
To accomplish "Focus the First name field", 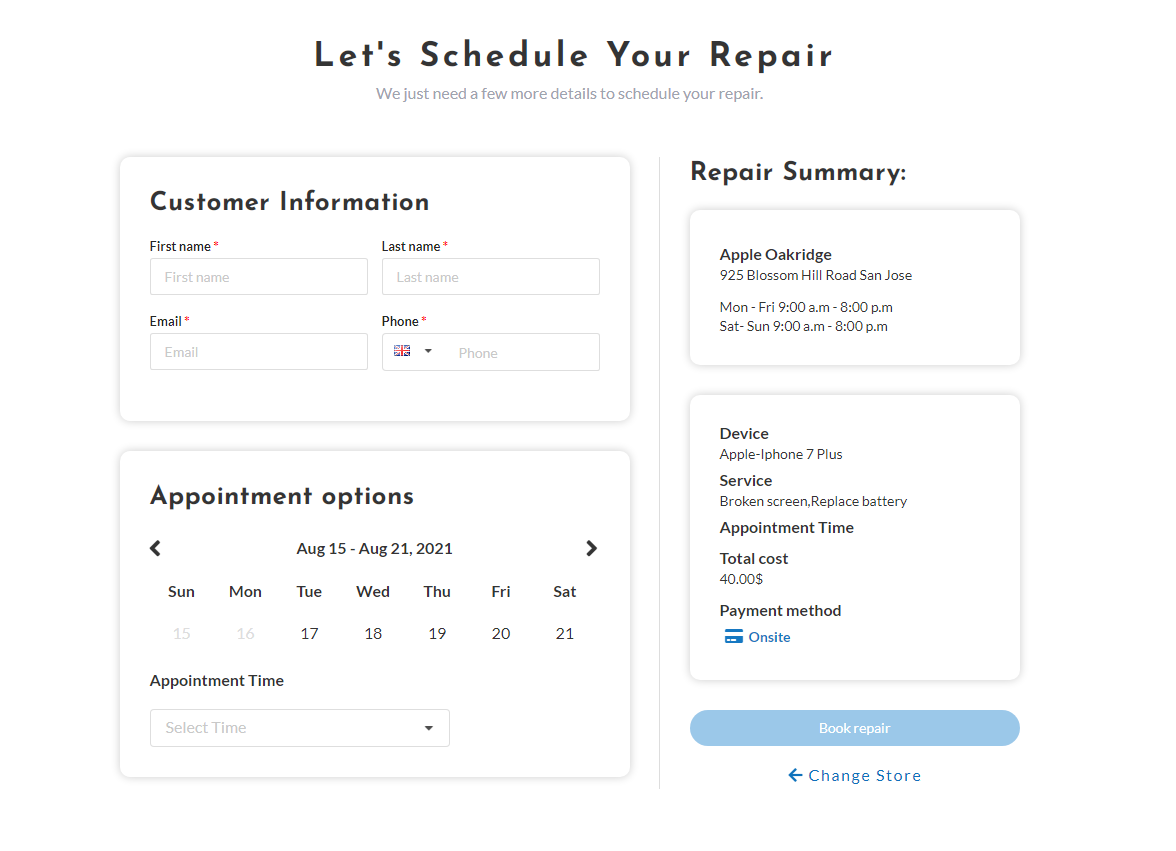I will coord(258,277).
